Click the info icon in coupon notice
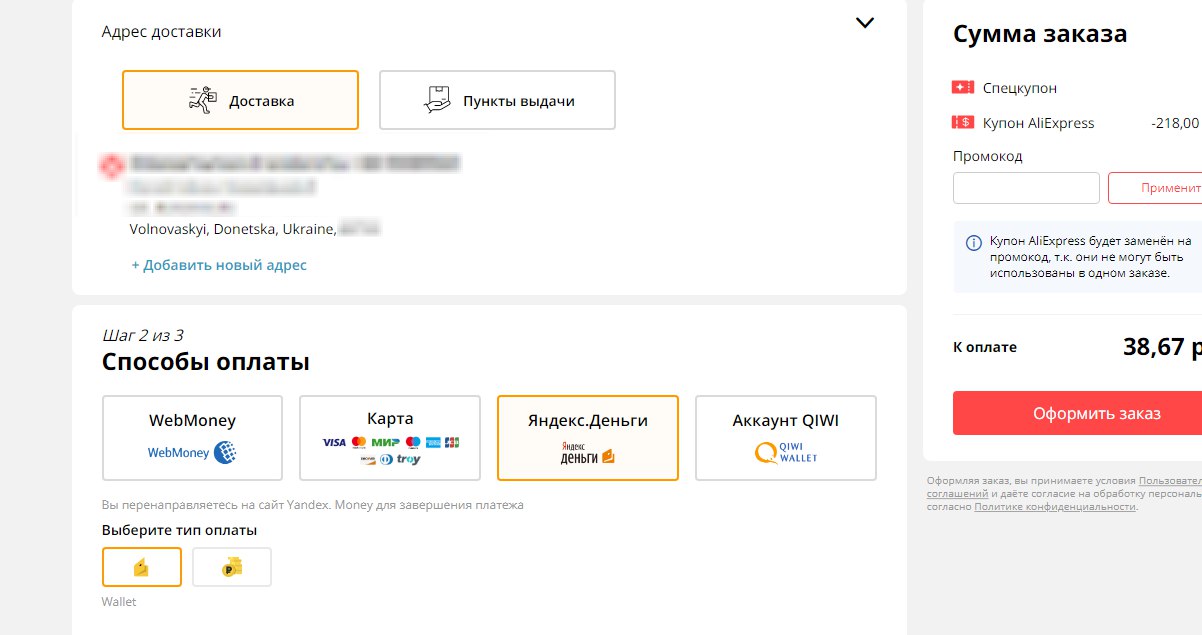 [974, 243]
